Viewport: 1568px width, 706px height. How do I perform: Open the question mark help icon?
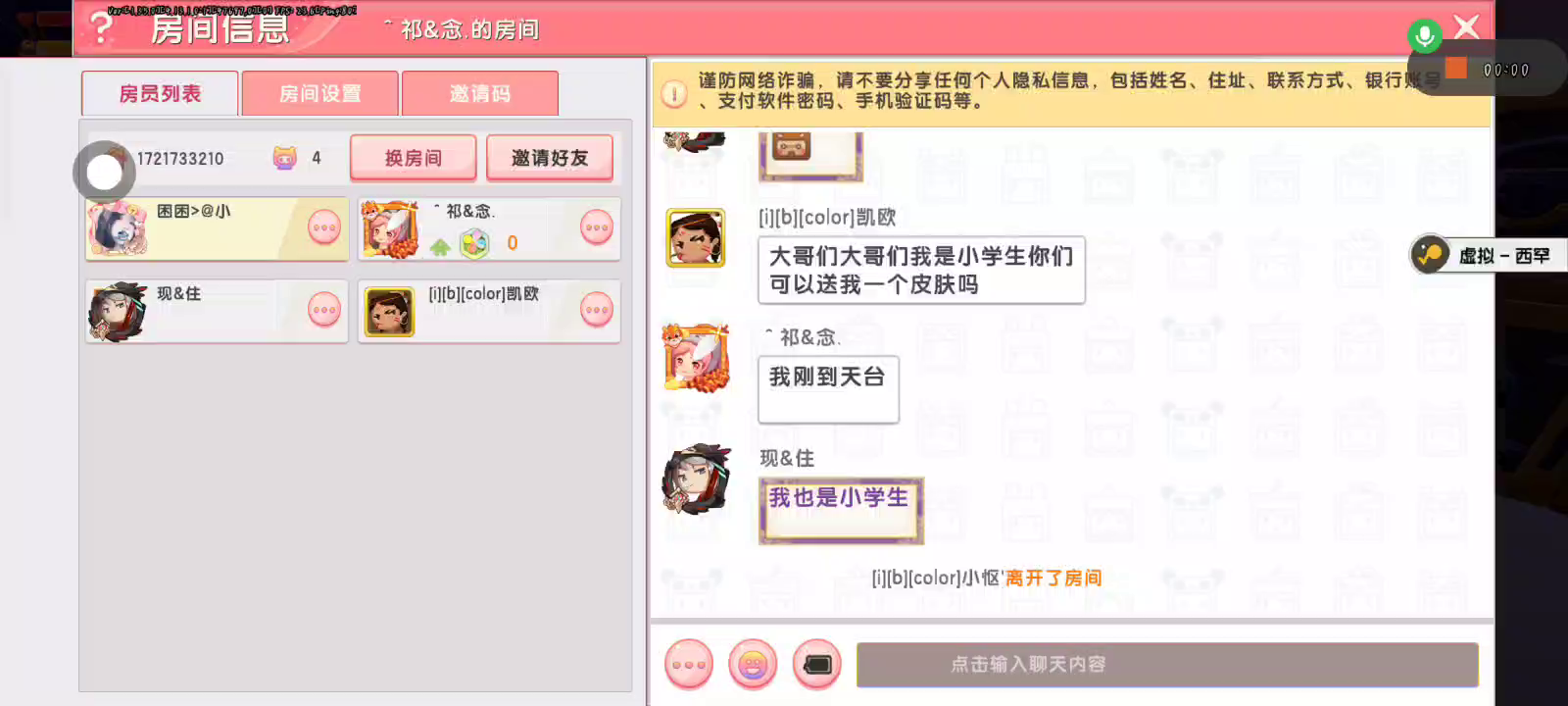pos(101,27)
